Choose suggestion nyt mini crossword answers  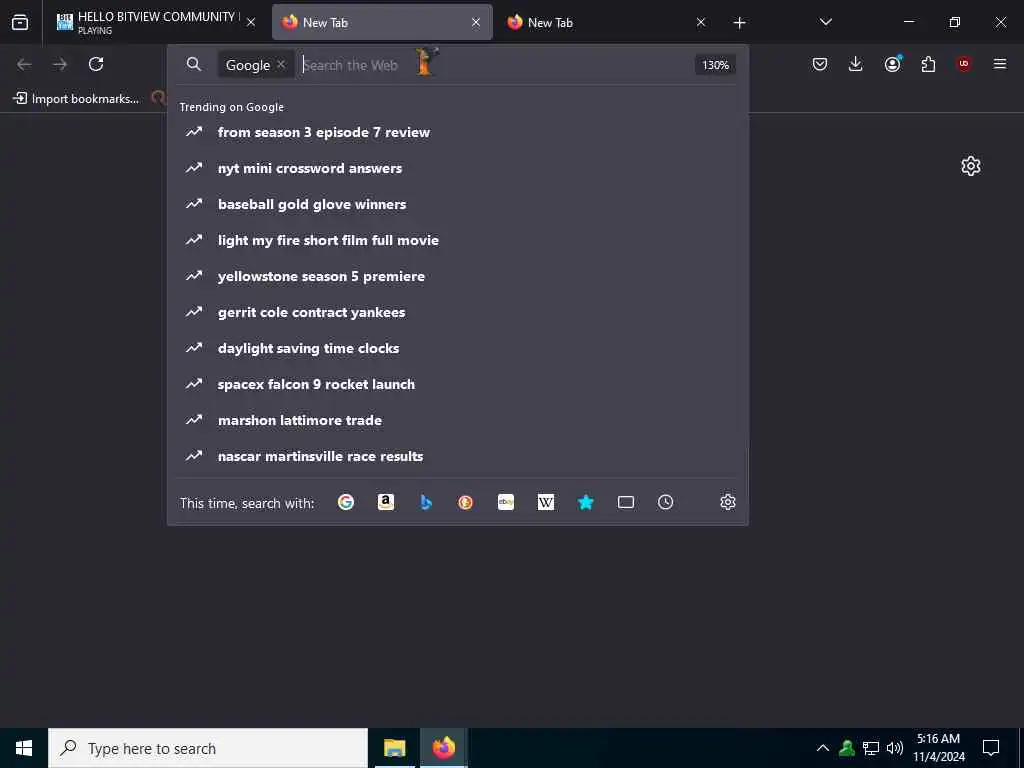[457, 168]
